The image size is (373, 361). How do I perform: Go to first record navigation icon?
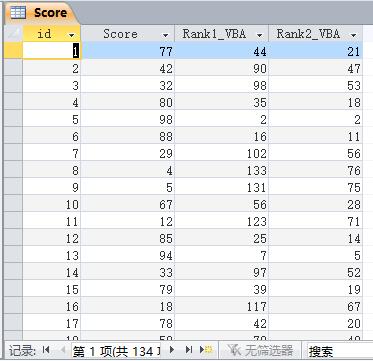pyautogui.click(x=46, y=349)
